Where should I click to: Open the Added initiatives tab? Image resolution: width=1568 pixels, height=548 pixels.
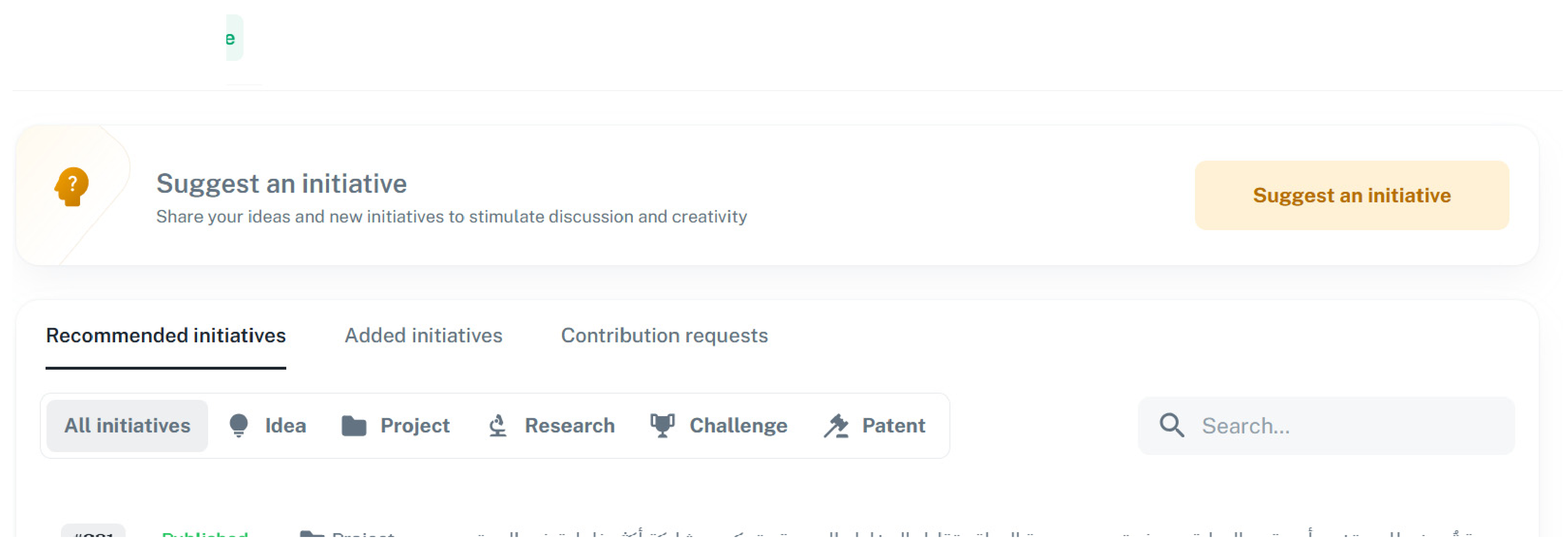(x=423, y=336)
